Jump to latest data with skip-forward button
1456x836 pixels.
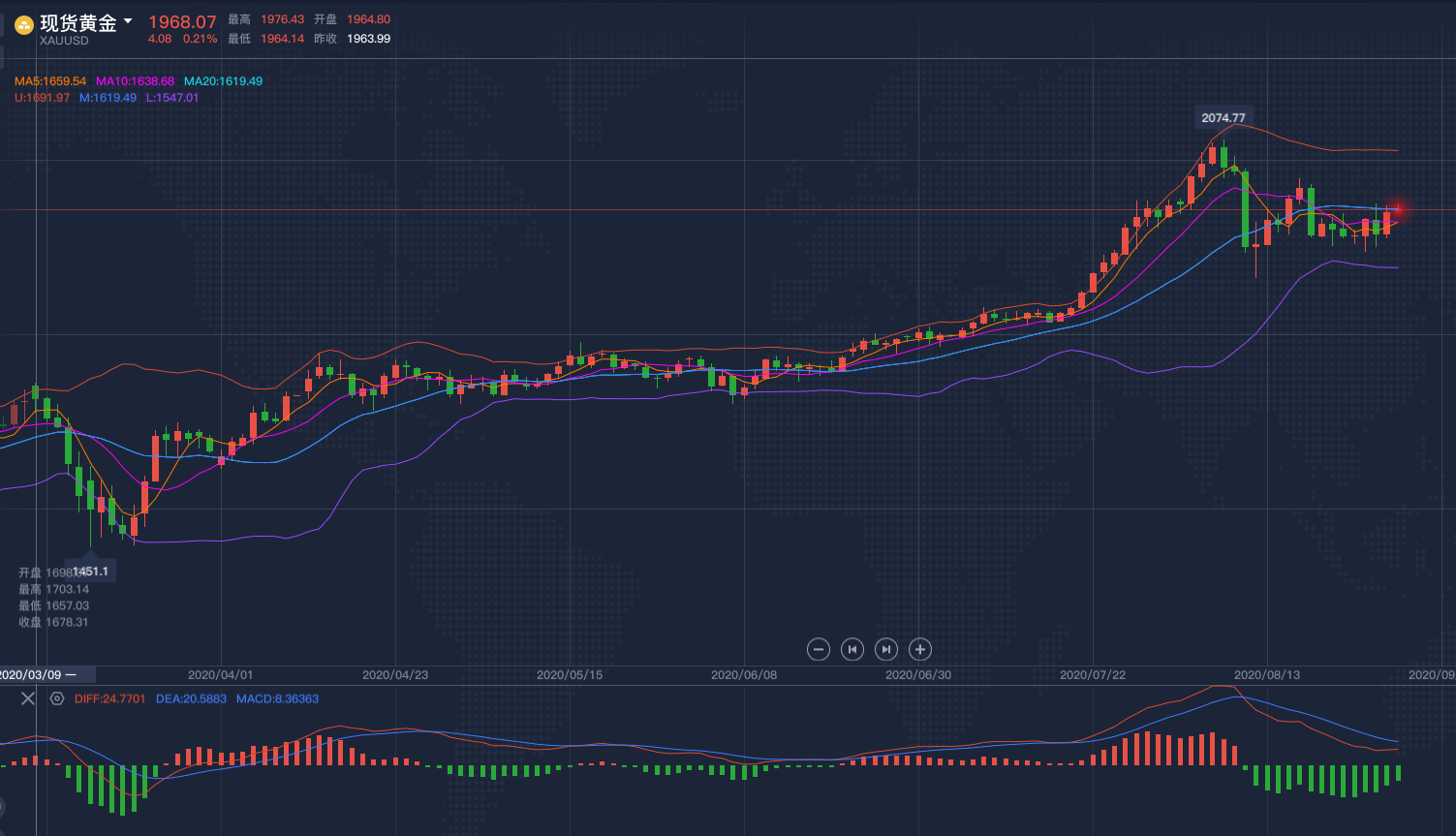pos(886,649)
